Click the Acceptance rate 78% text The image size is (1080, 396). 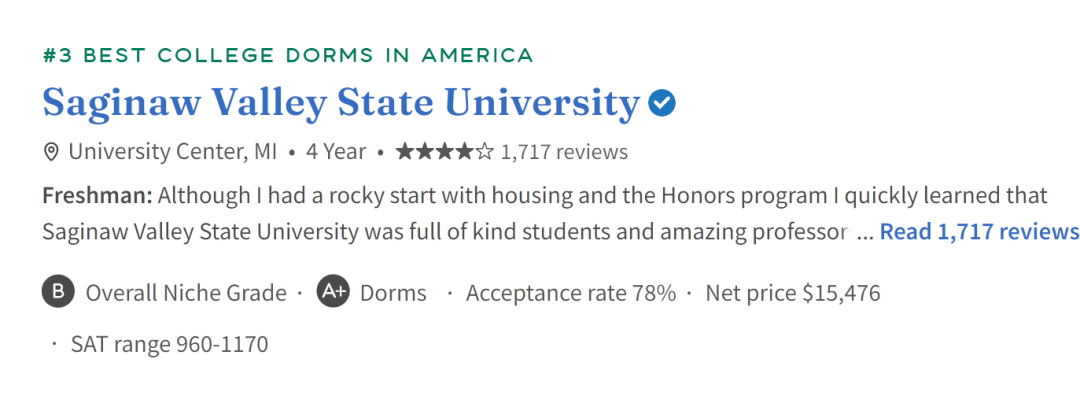point(571,293)
